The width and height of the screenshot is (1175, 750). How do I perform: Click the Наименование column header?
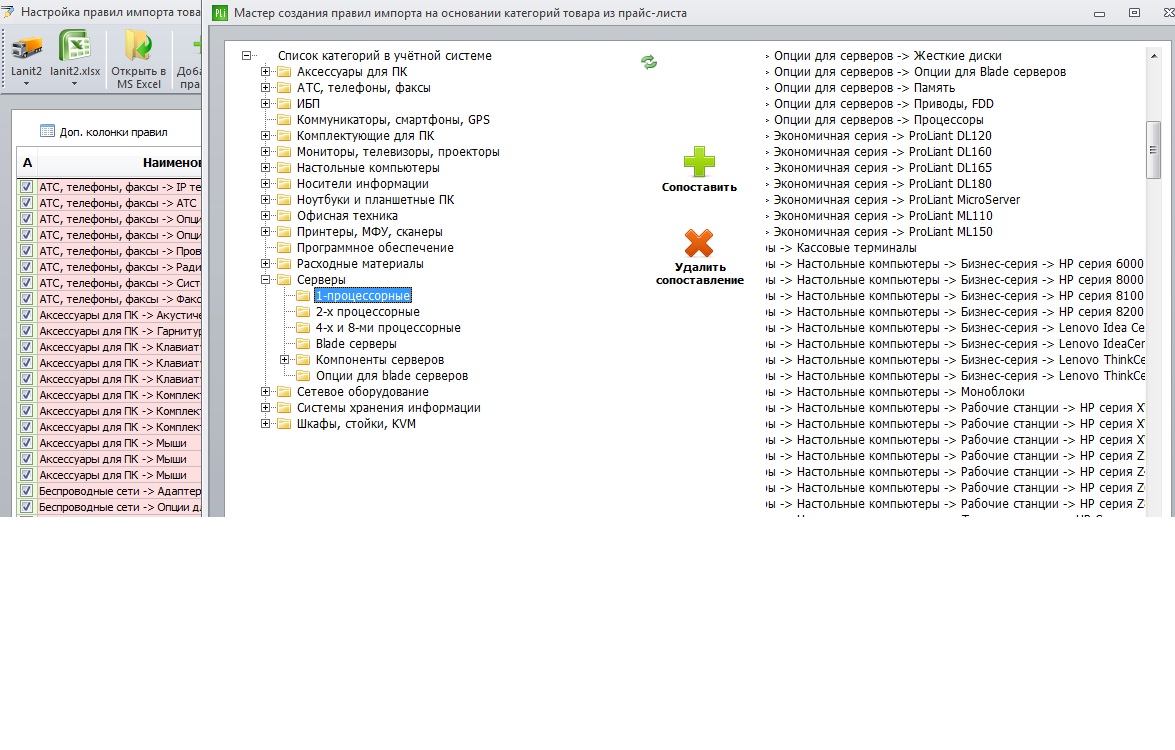(119, 163)
